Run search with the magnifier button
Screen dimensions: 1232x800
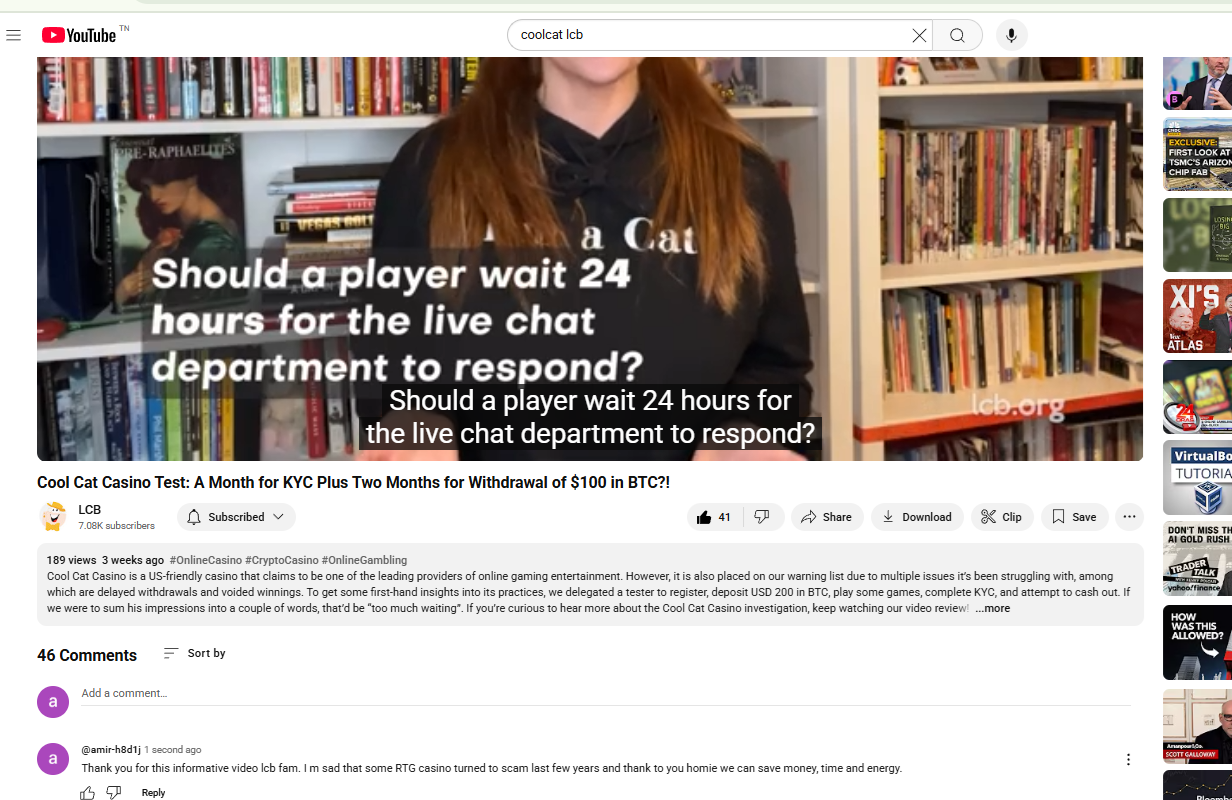tap(957, 35)
